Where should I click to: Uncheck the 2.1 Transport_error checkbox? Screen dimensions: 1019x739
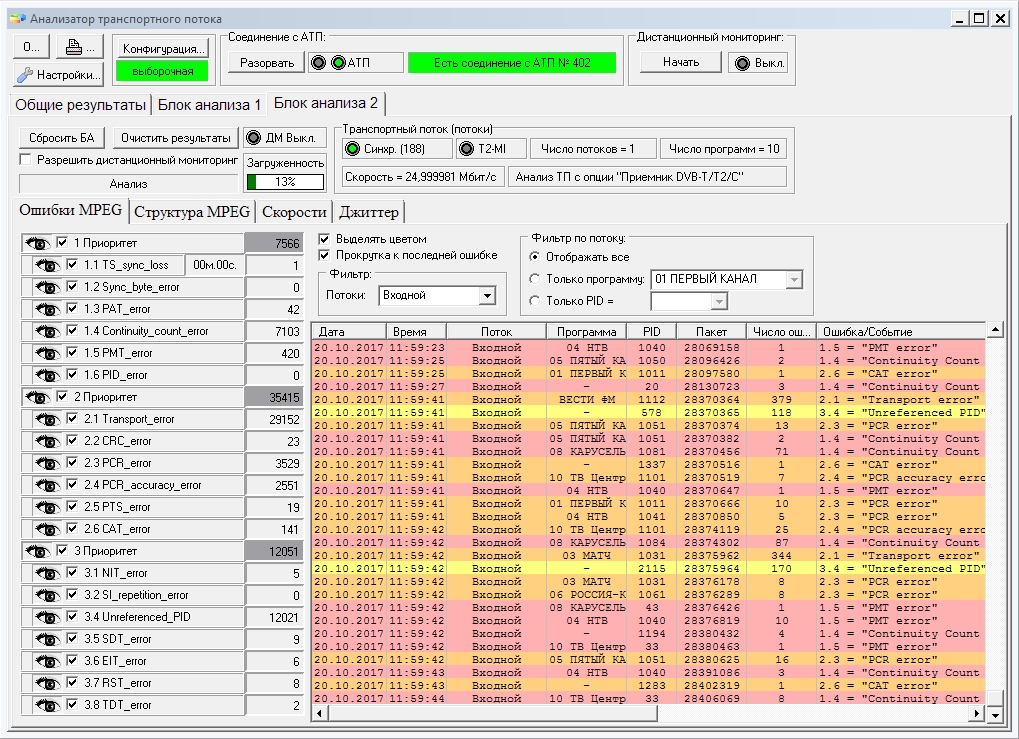point(73,419)
